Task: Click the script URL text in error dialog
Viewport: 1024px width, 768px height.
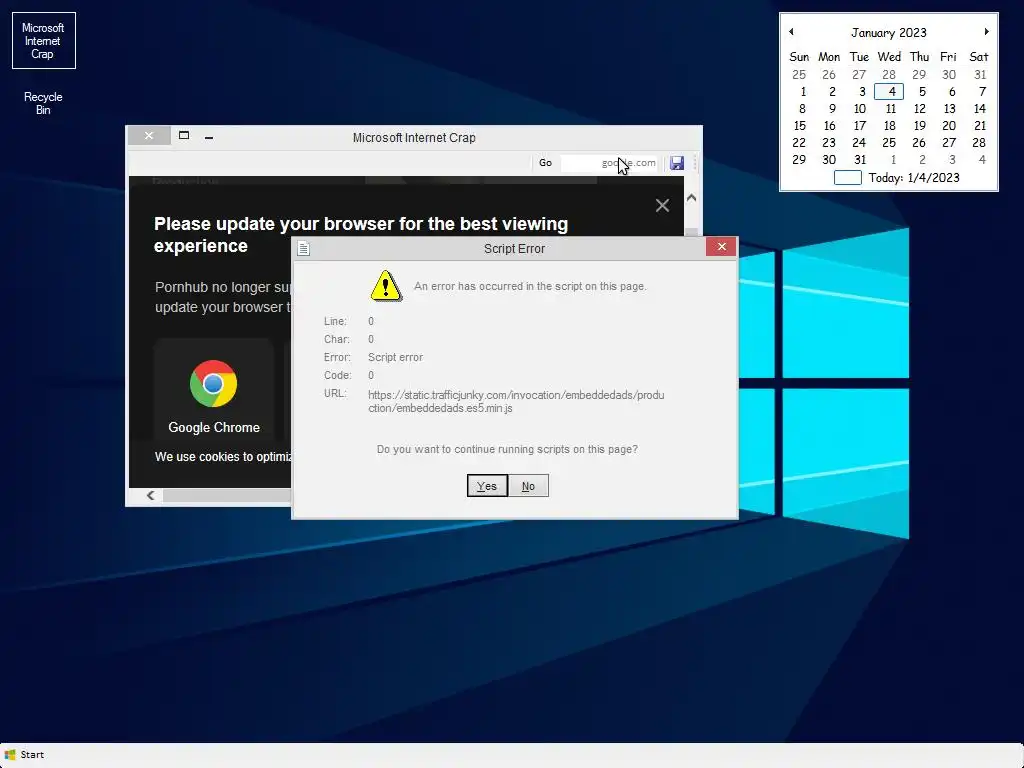Action: click(x=516, y=402)
